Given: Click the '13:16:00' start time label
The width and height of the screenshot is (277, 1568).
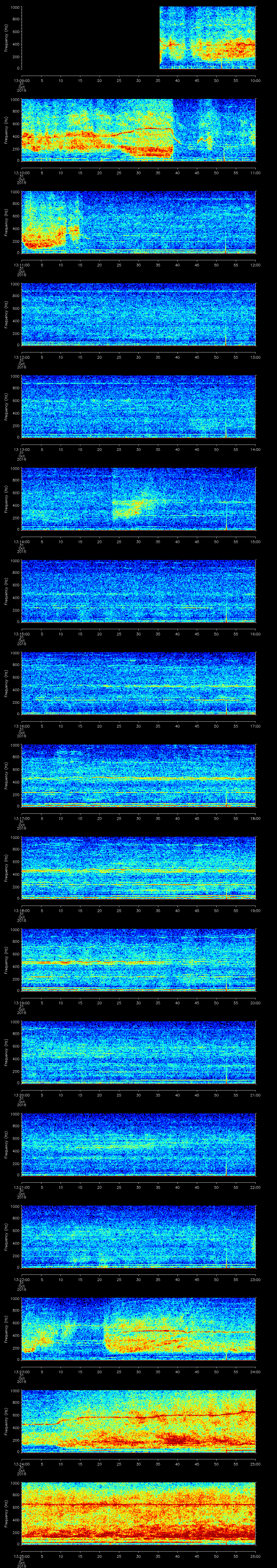Looking at the screenshot, I should click(21, 726).
